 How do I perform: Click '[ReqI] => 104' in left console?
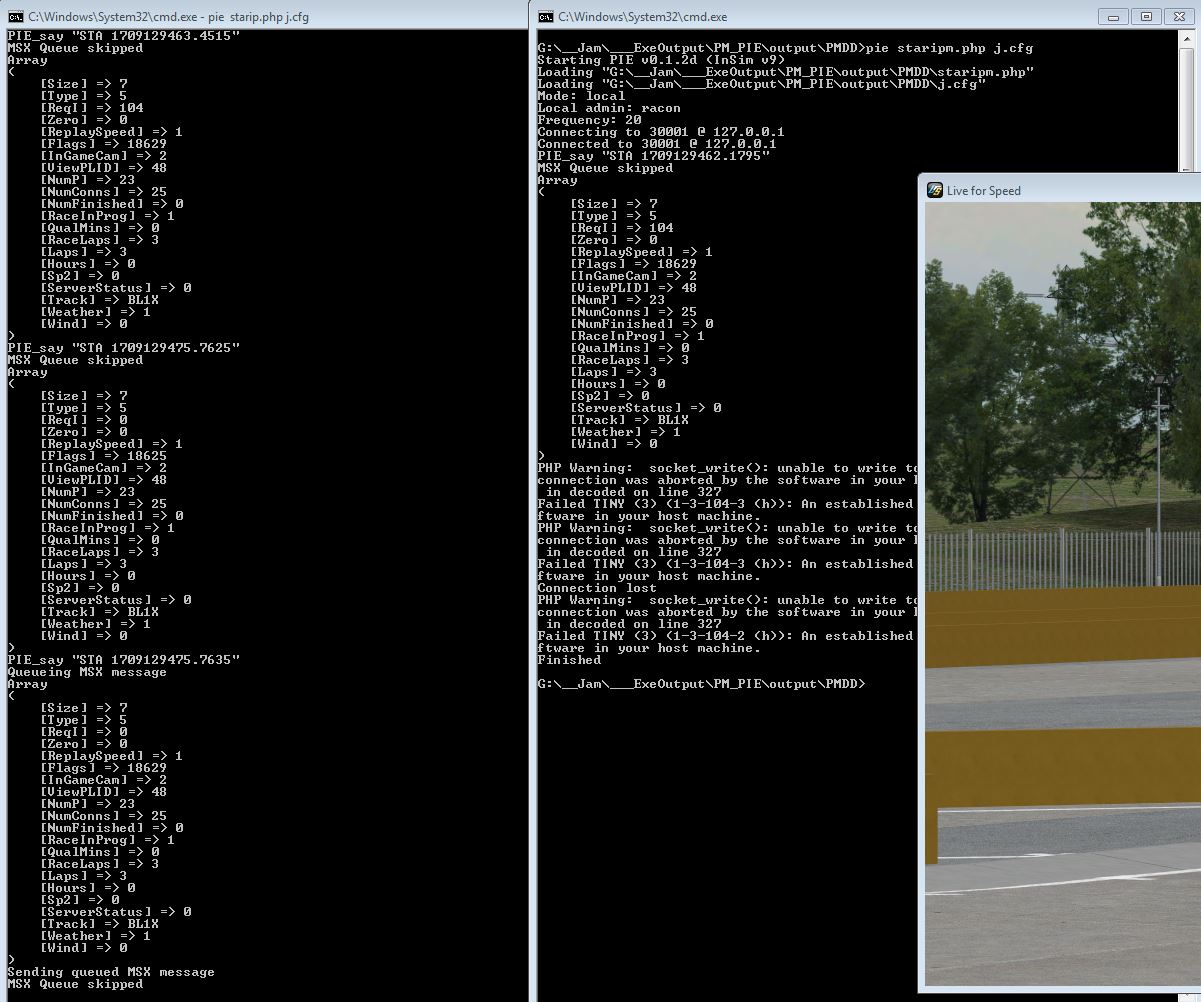coord(91,108)
